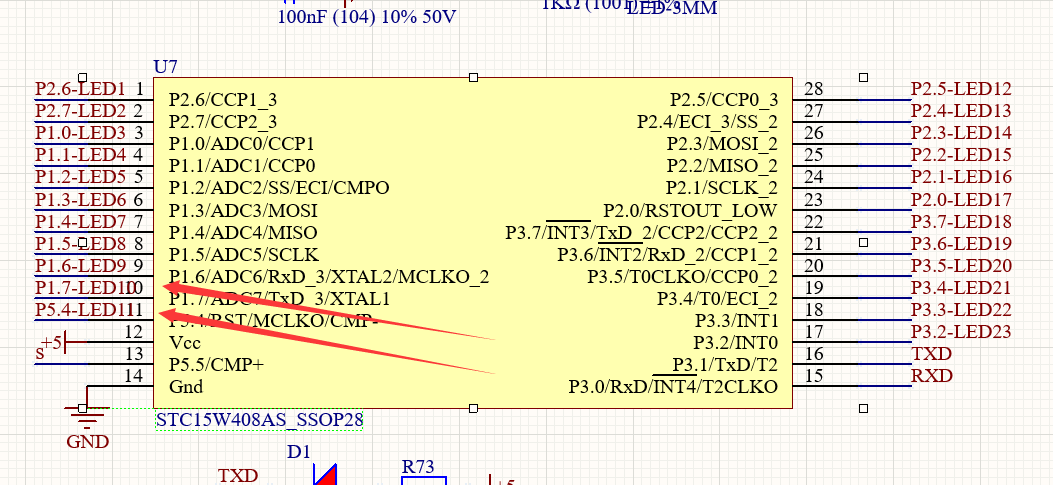Click pin name P2.4/ECI_3/SS_2
Image resolution: width=1053 pixels, height=485 pixels.
(x=708, y=122)
